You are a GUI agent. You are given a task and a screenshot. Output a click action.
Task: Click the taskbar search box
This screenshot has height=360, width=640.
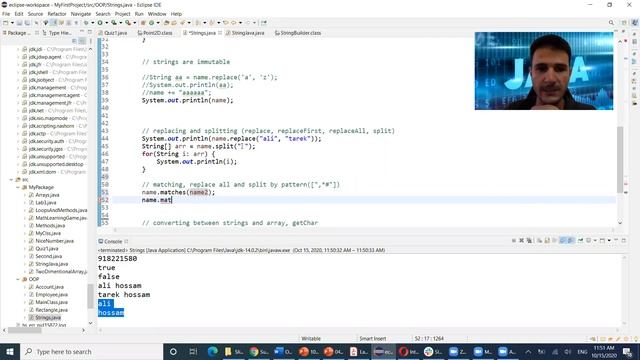pos(91,351)
